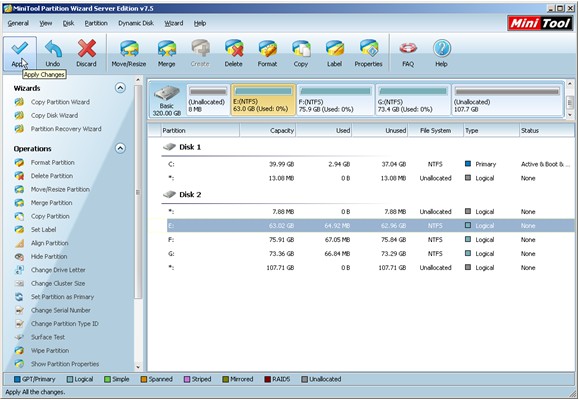The image size is (579, 400).
Task: Click the Change Drive Letter icon
Action: [19, 270]
